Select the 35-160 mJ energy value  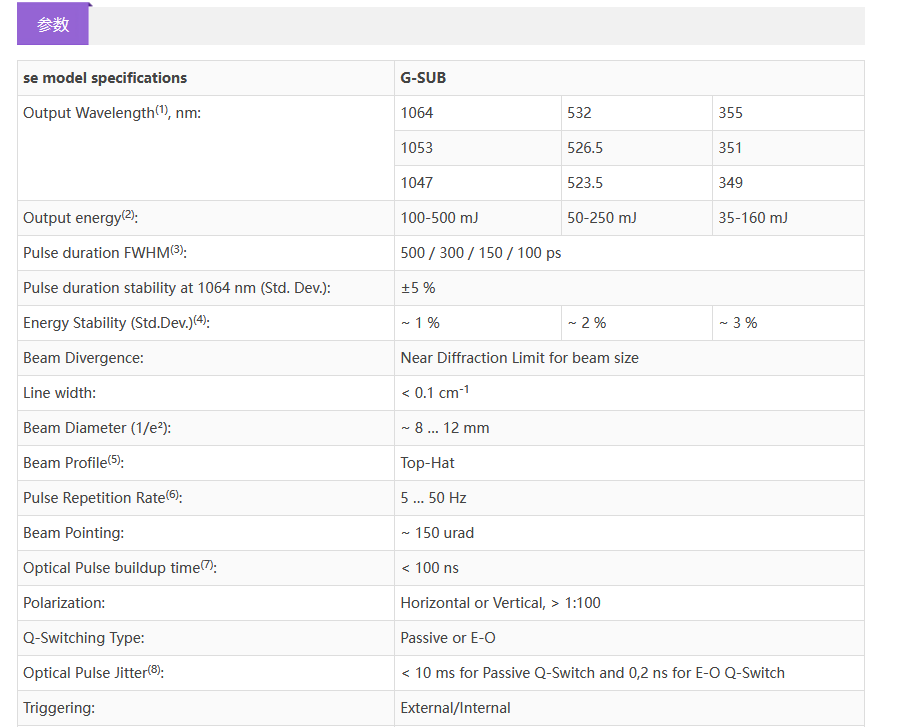click(753, 218)
